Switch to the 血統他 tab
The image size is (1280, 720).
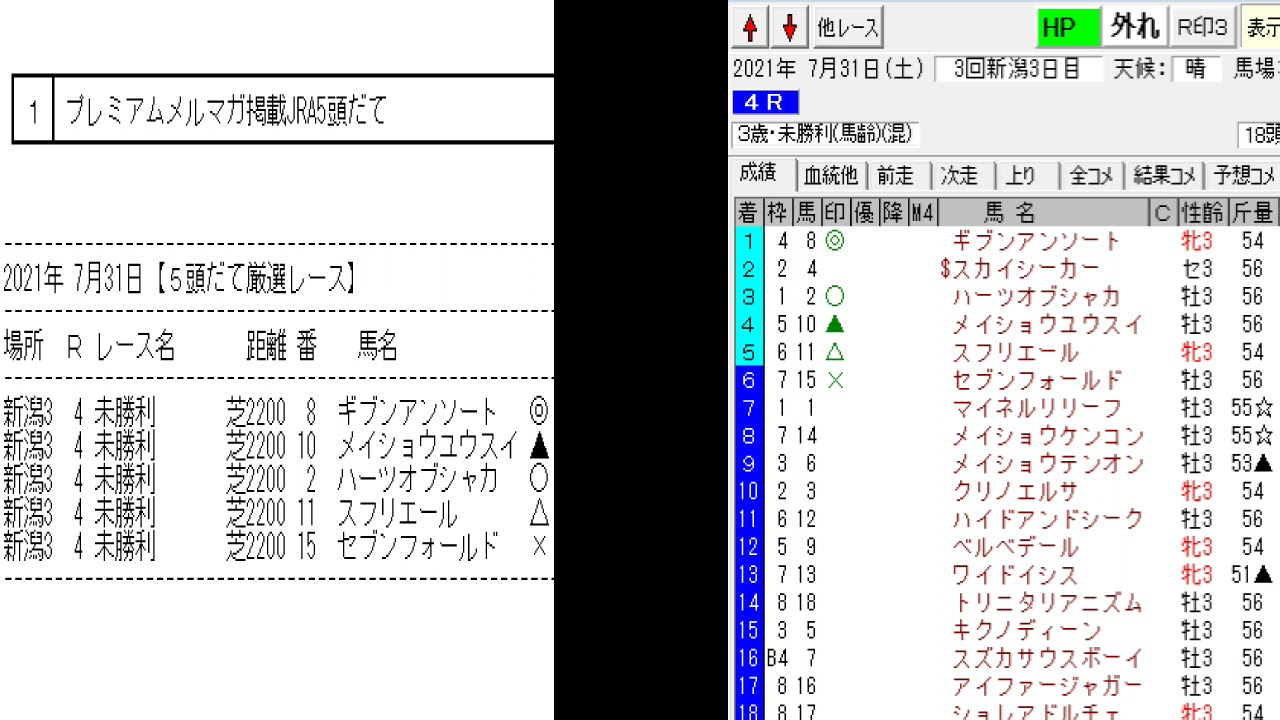click(831, 176)
